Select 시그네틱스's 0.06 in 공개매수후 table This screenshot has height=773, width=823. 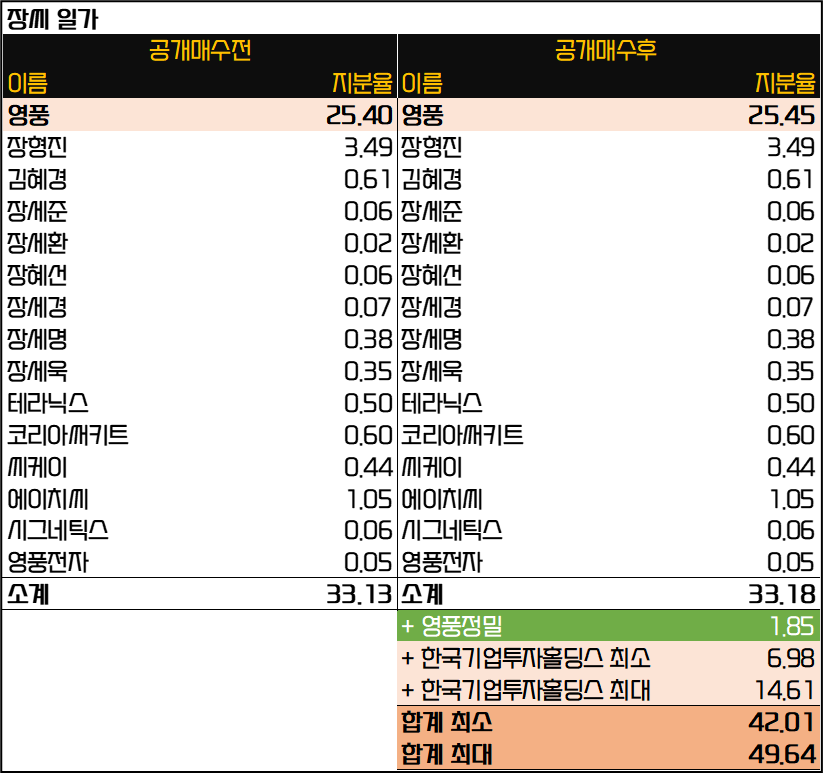click(791, 531)
